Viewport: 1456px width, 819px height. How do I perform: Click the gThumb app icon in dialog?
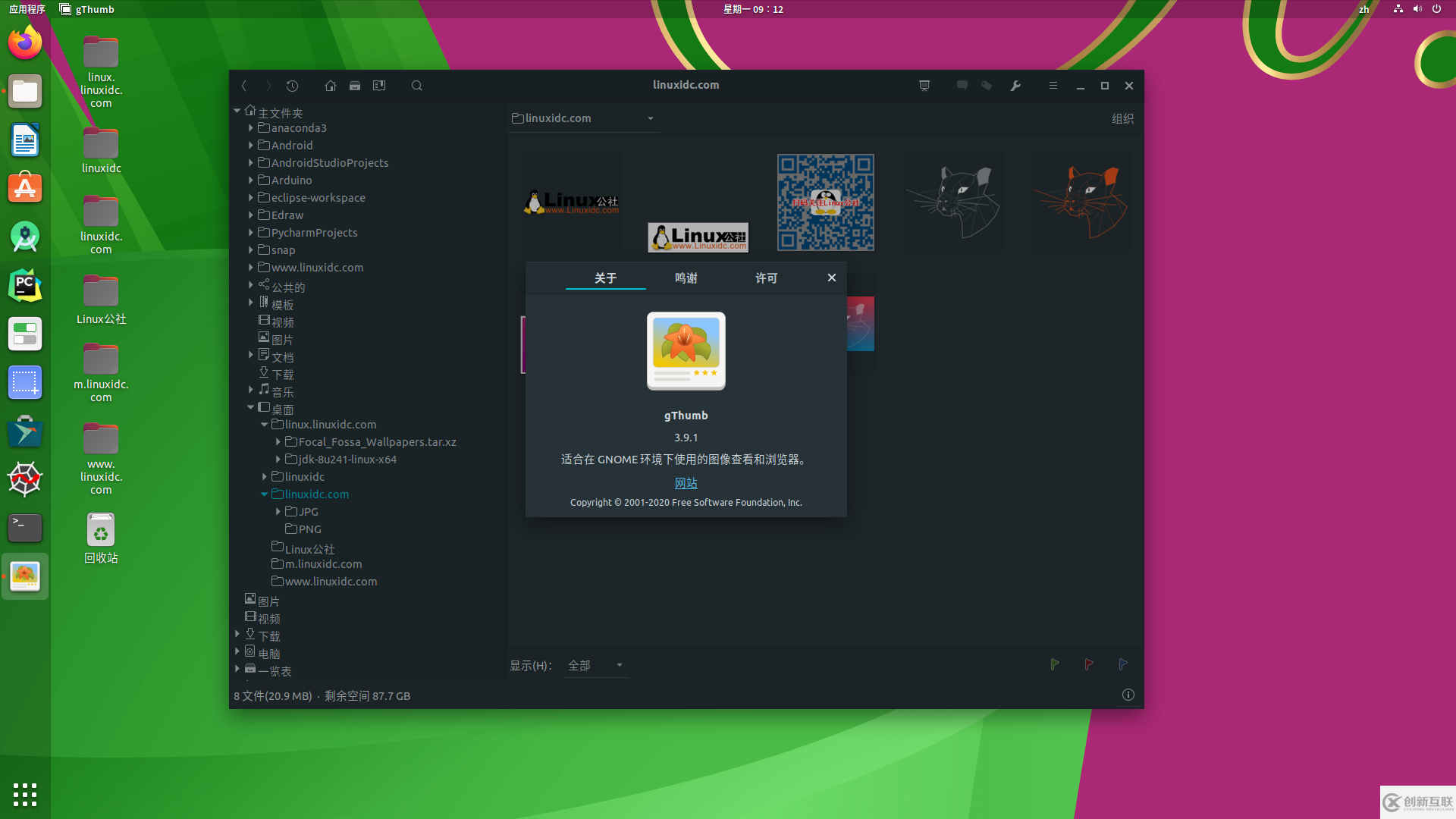click(685, 350)
